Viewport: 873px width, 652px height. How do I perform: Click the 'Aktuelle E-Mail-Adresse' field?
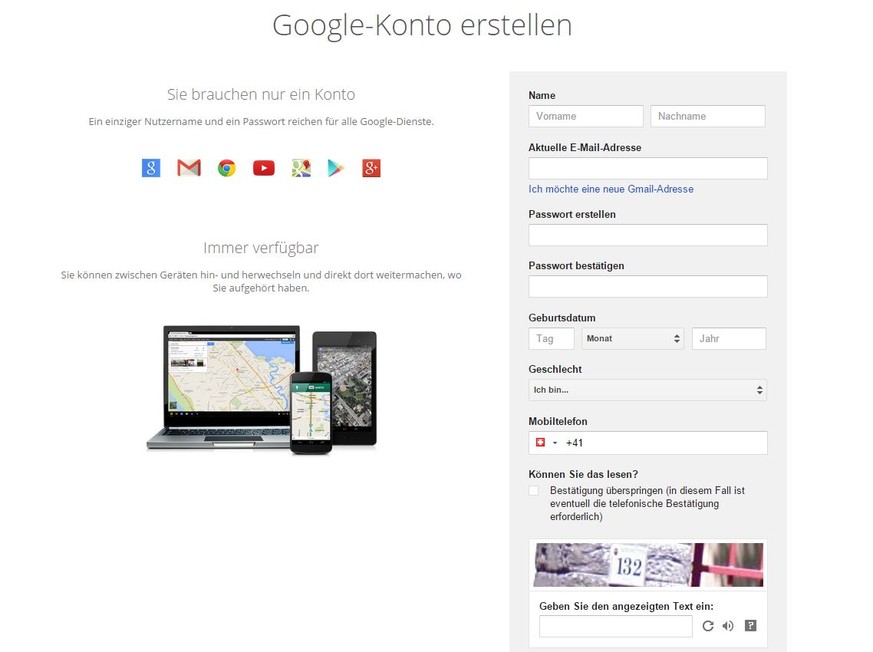click(x=648, y=168)
